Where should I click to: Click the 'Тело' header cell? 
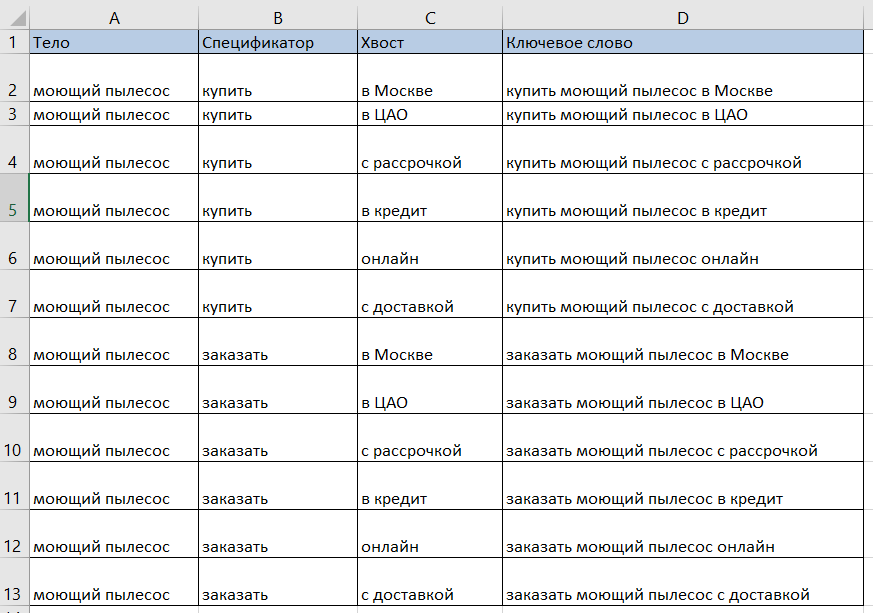coord(114,42)
